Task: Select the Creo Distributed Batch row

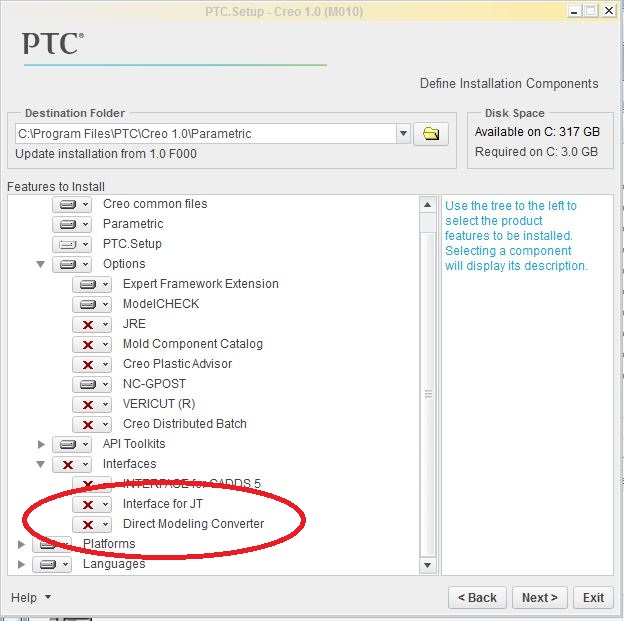Action: pyautogui.click(x=185, y=424)
